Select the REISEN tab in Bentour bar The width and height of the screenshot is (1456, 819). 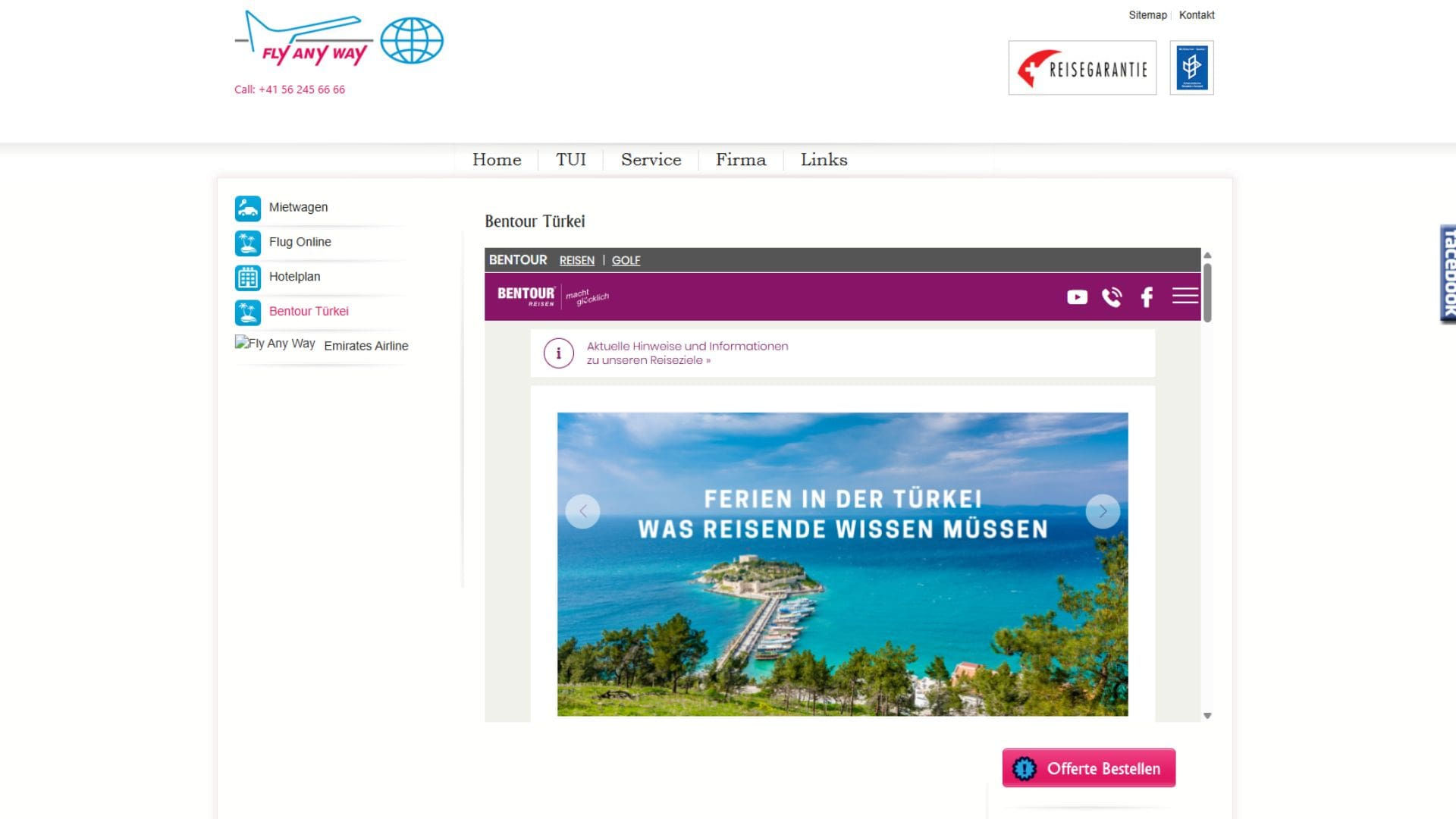point(577,261)
